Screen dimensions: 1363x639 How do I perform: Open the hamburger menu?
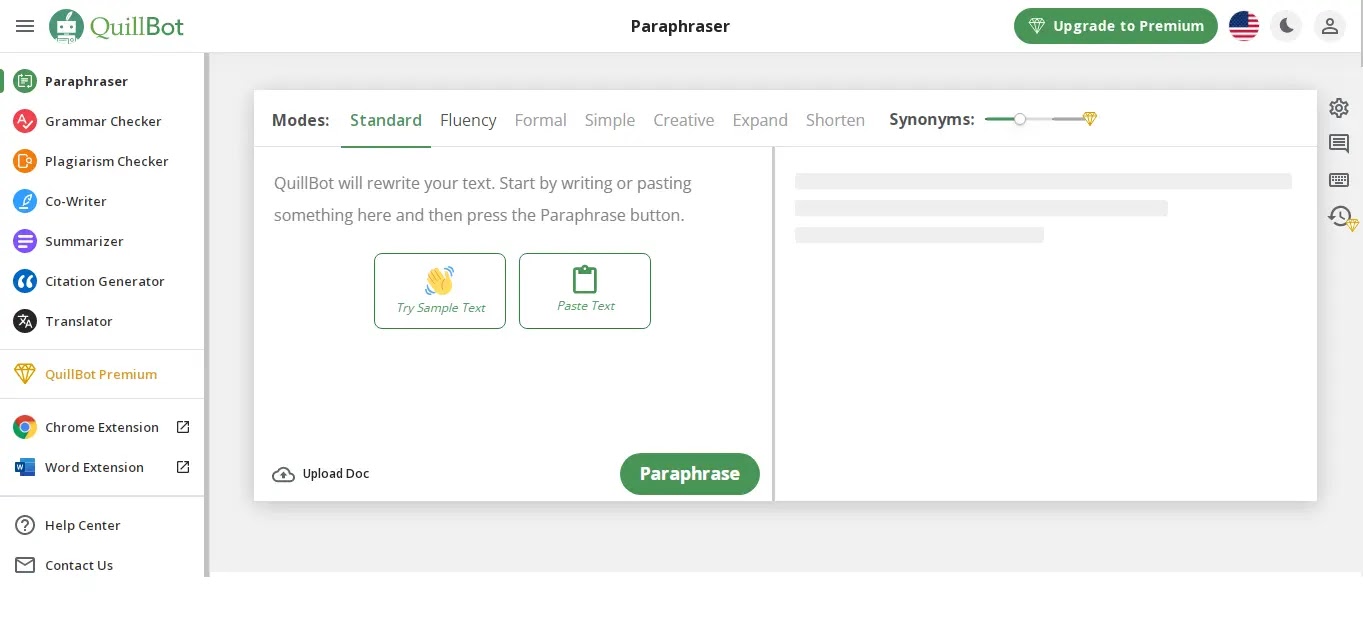point(25,26)
